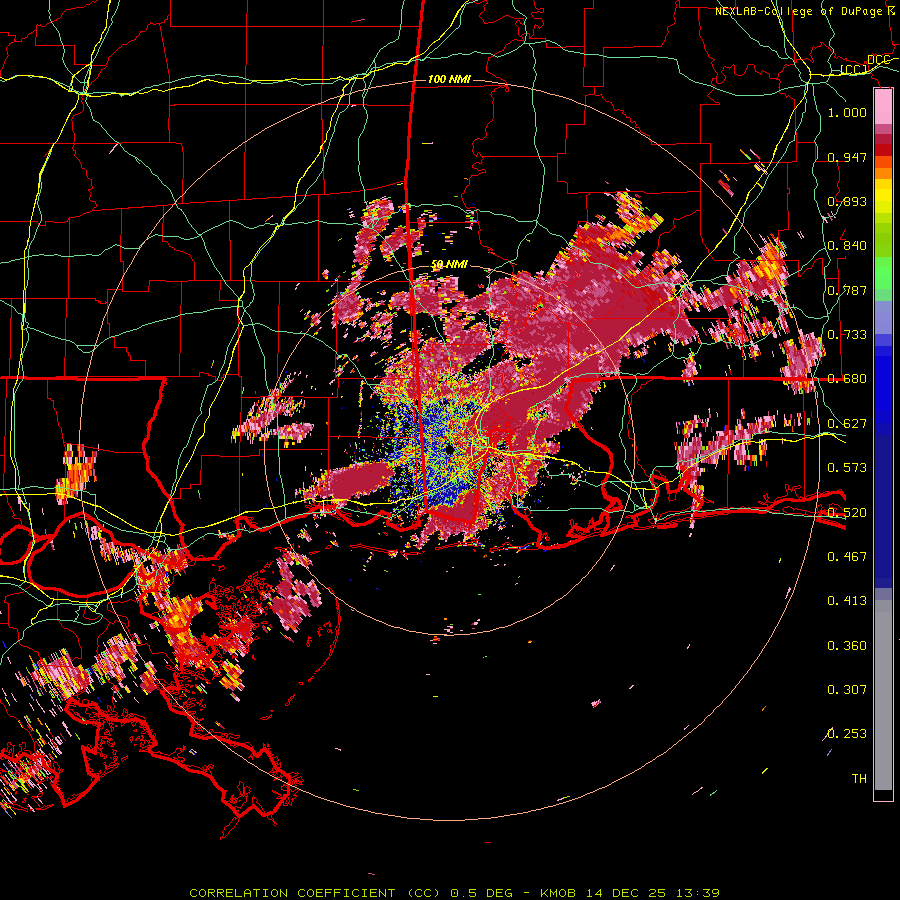Click the 100 NMI range ring label
The image size is (900, 900).
(449, 79)
